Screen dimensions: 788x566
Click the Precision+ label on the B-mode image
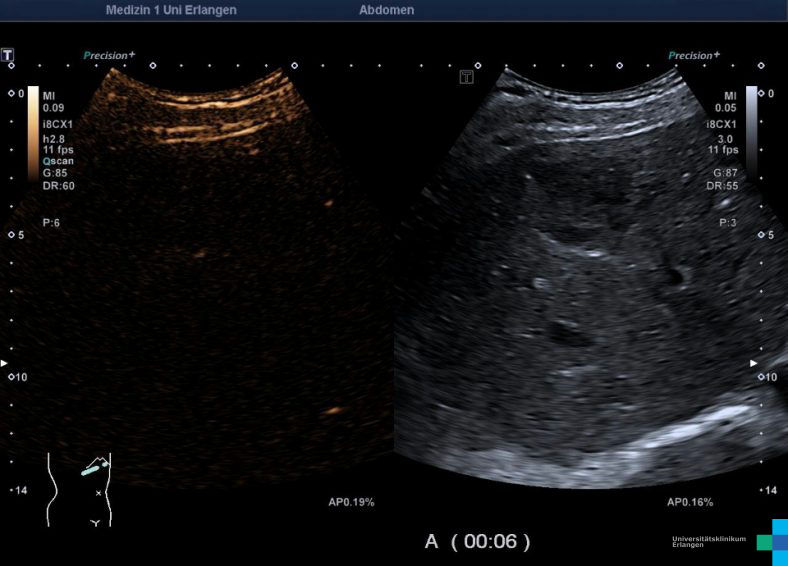pyautogui.click(x=694, y=56)
